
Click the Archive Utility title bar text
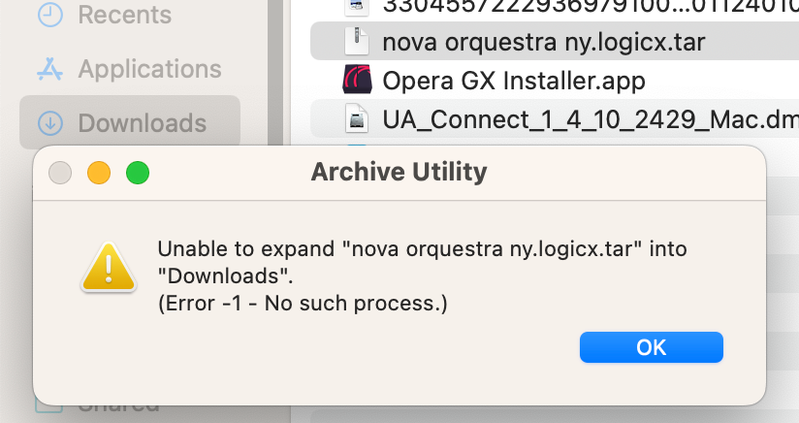tap(398, 172)
